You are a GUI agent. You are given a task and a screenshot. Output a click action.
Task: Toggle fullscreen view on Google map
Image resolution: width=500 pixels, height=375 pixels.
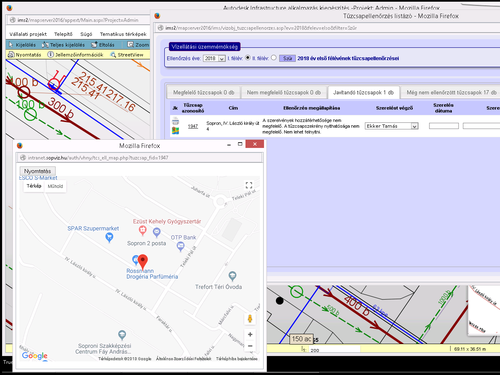coord(249,185)
